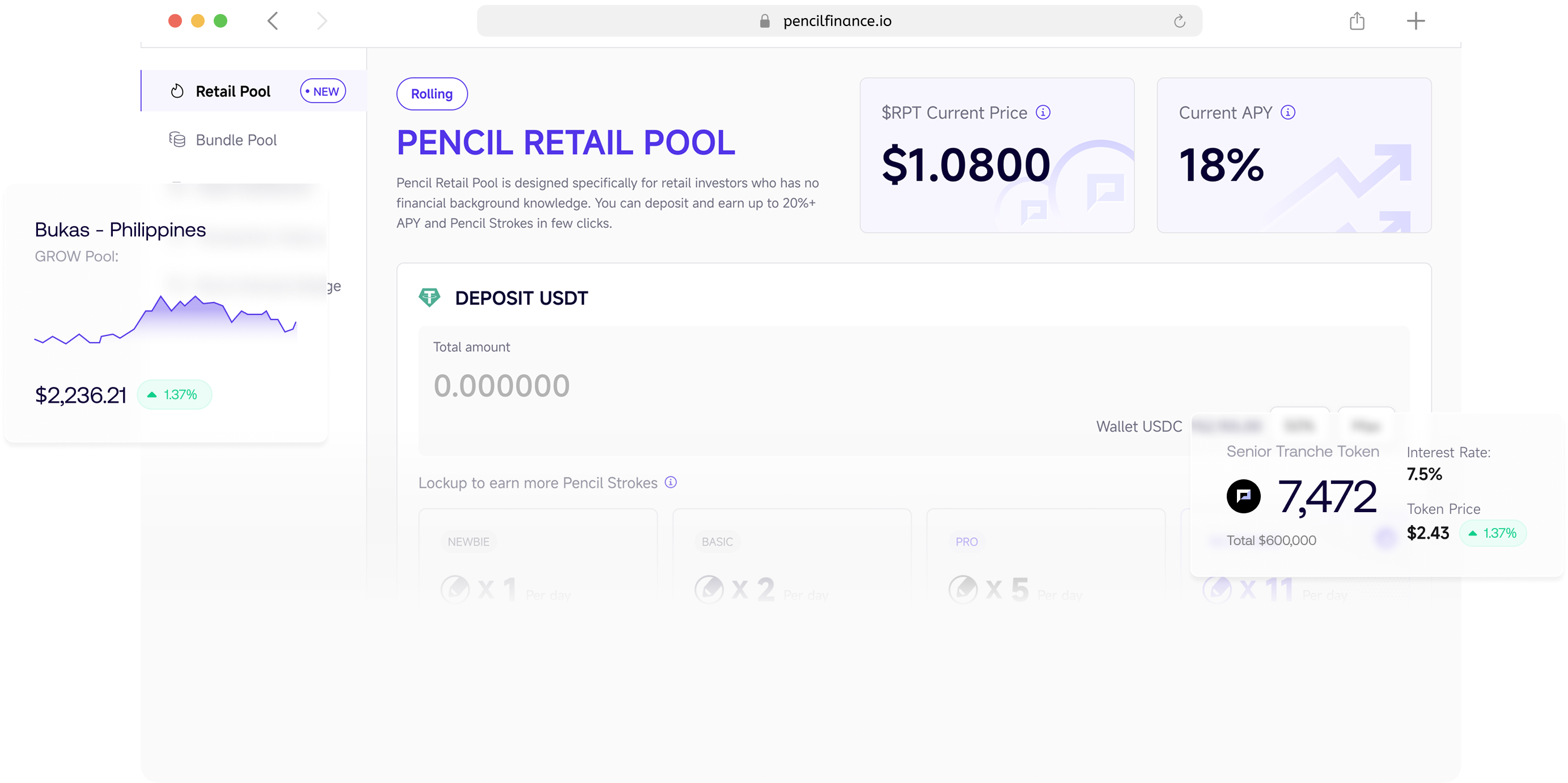Click info icon beside Lockup to earn more Pencil Strokes
The image size is (1568, 783).
click(x=670, y=483)
